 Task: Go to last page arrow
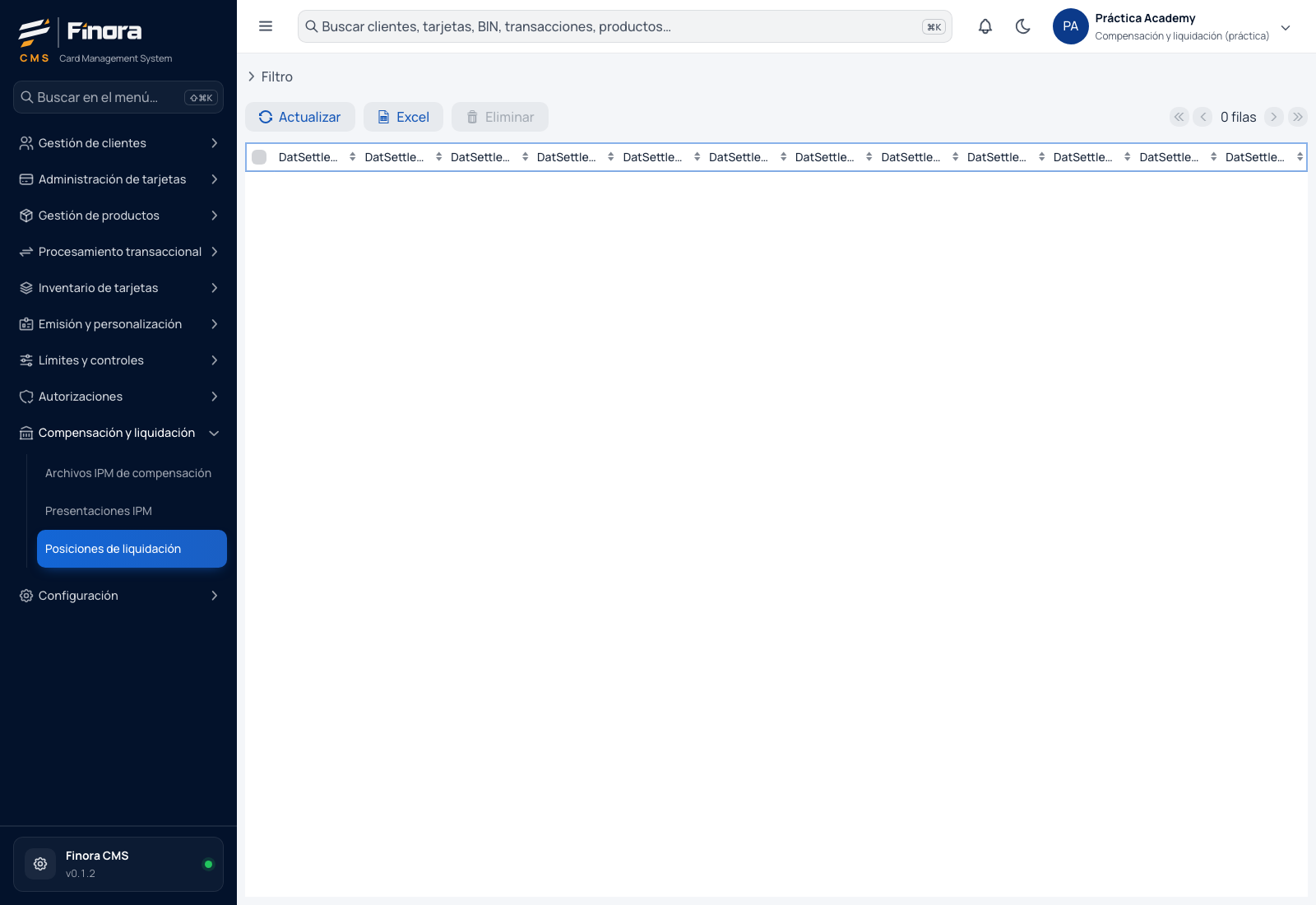(x=1298, y=117)
